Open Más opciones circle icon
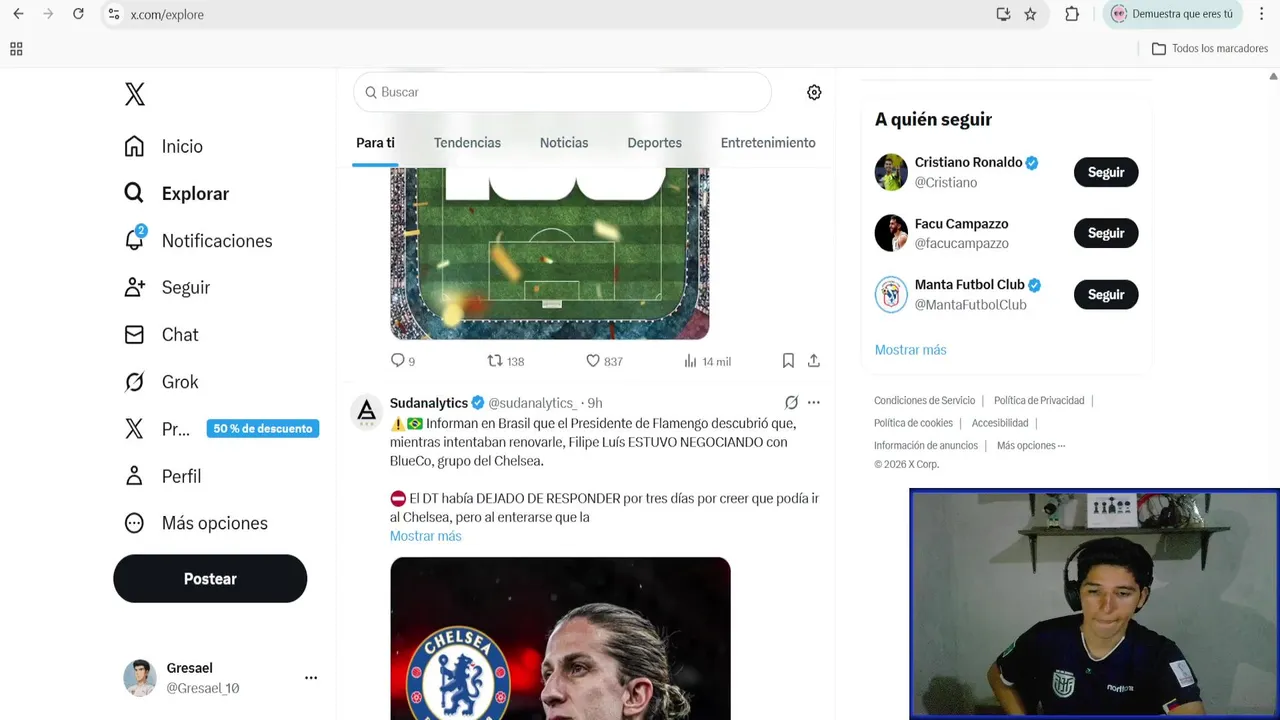Screen dimensions: 1280x720 (134, 523)
